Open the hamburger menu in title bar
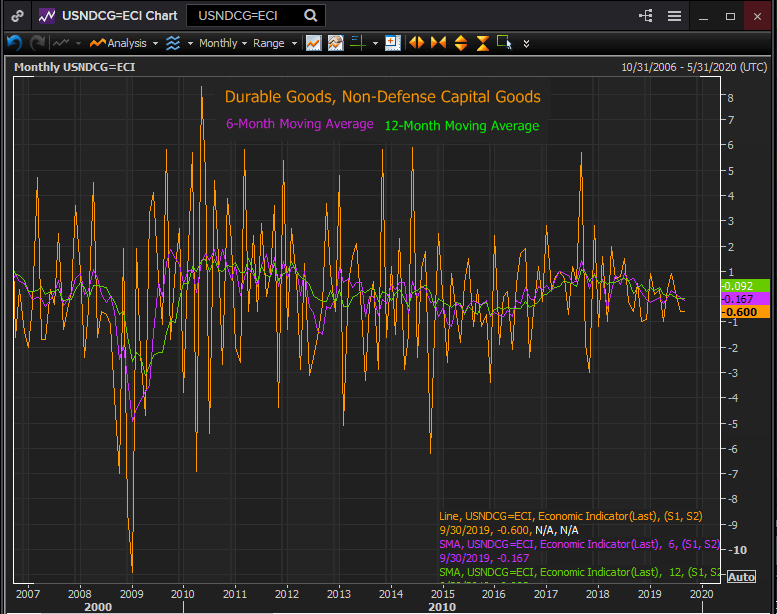Screen dimensions: 777x614 (674, 16)
